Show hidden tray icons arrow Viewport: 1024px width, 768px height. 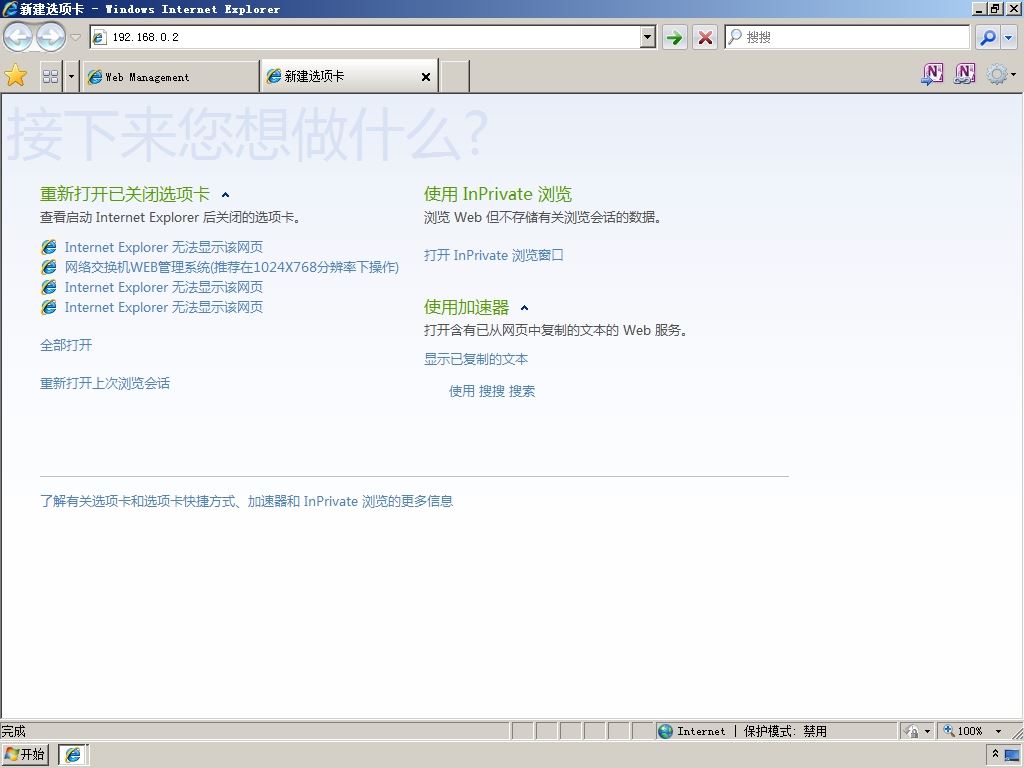point(995,754)
